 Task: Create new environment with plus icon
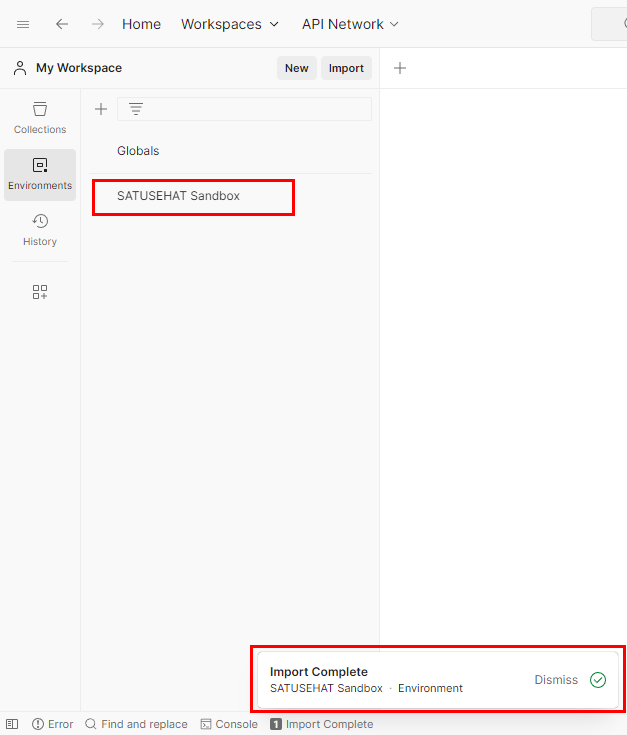pos(101,109)
